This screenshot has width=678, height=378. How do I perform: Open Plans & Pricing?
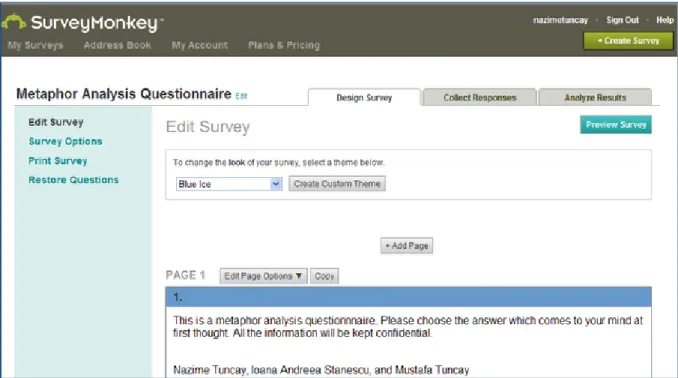pyautogui.click(x=284, y=45)
